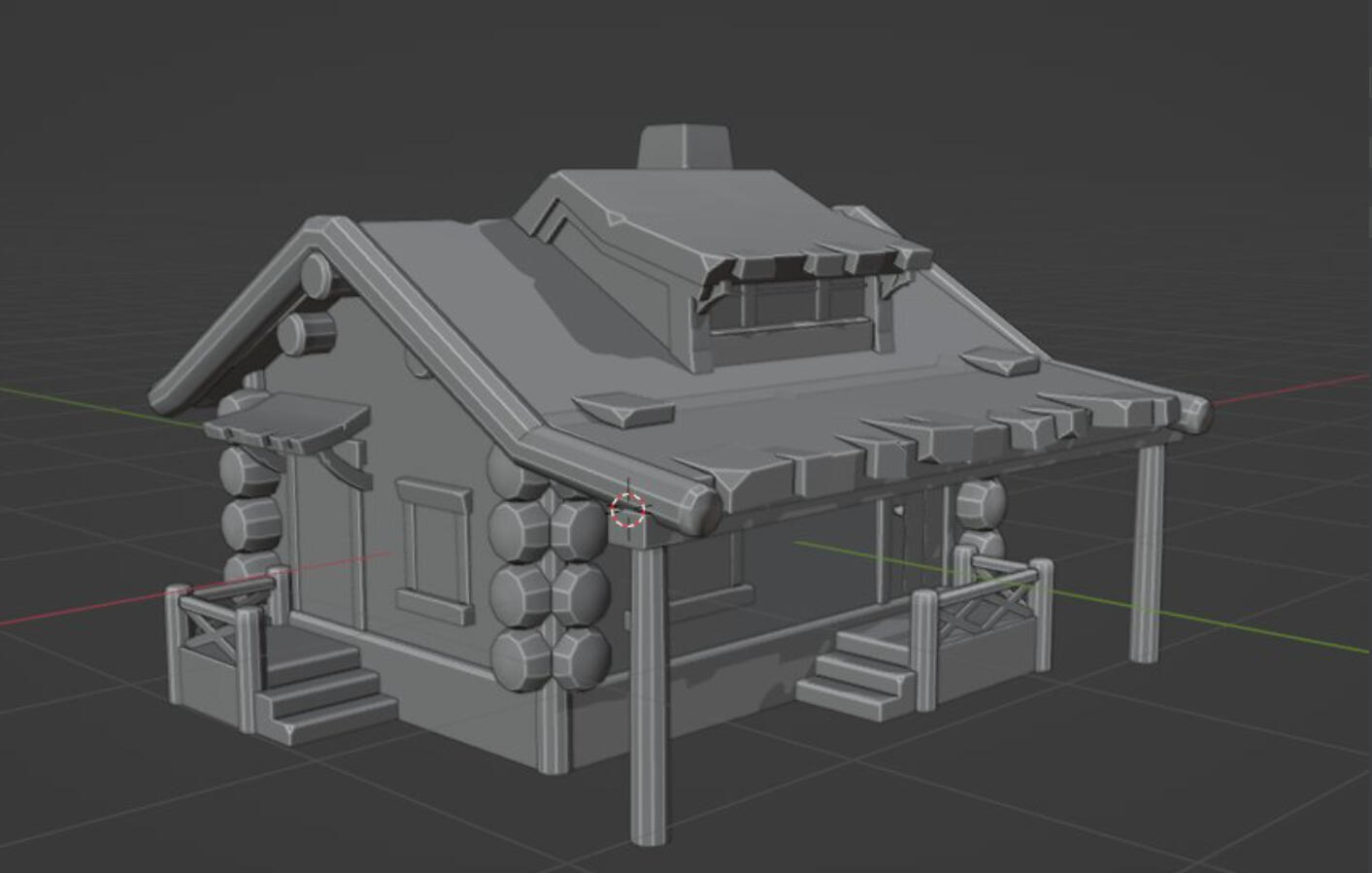
Task: Select the small awning above the side door
Action: (x=289, y=420)
